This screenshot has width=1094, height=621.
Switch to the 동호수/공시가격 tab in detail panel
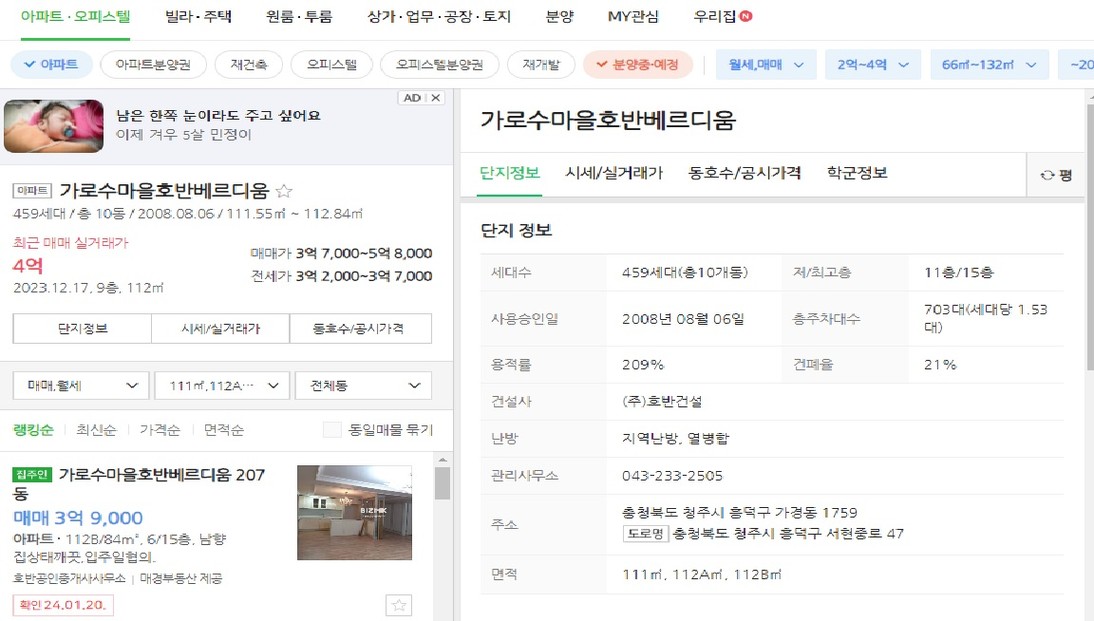pyautogui.click(x=744, y=173)
